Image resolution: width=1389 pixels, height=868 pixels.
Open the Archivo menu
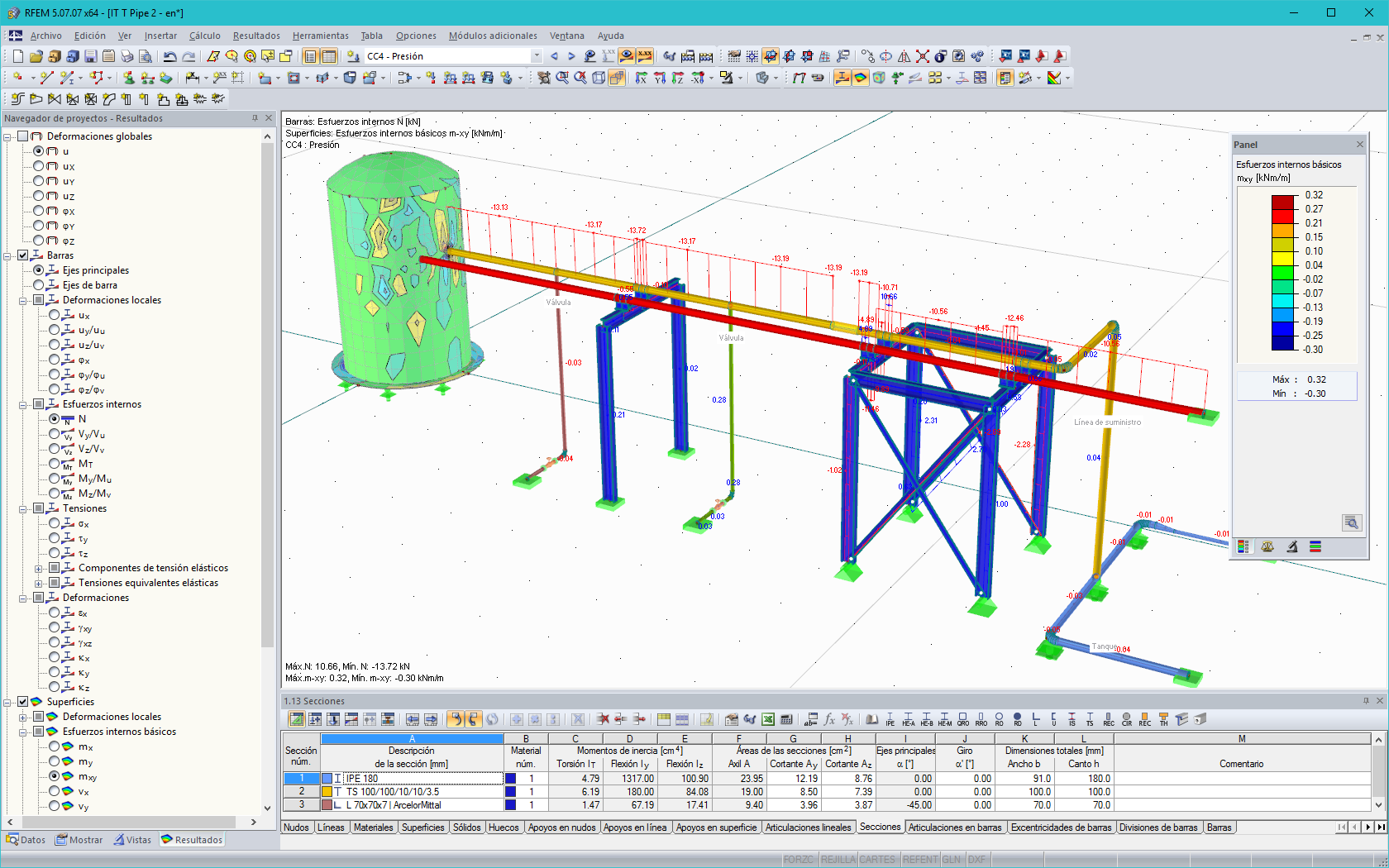[x=45, y=36]
